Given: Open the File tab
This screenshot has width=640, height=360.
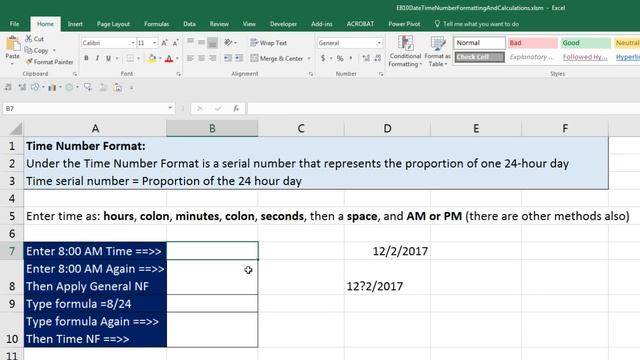Looking at the screenshot, I should (14, 24).
